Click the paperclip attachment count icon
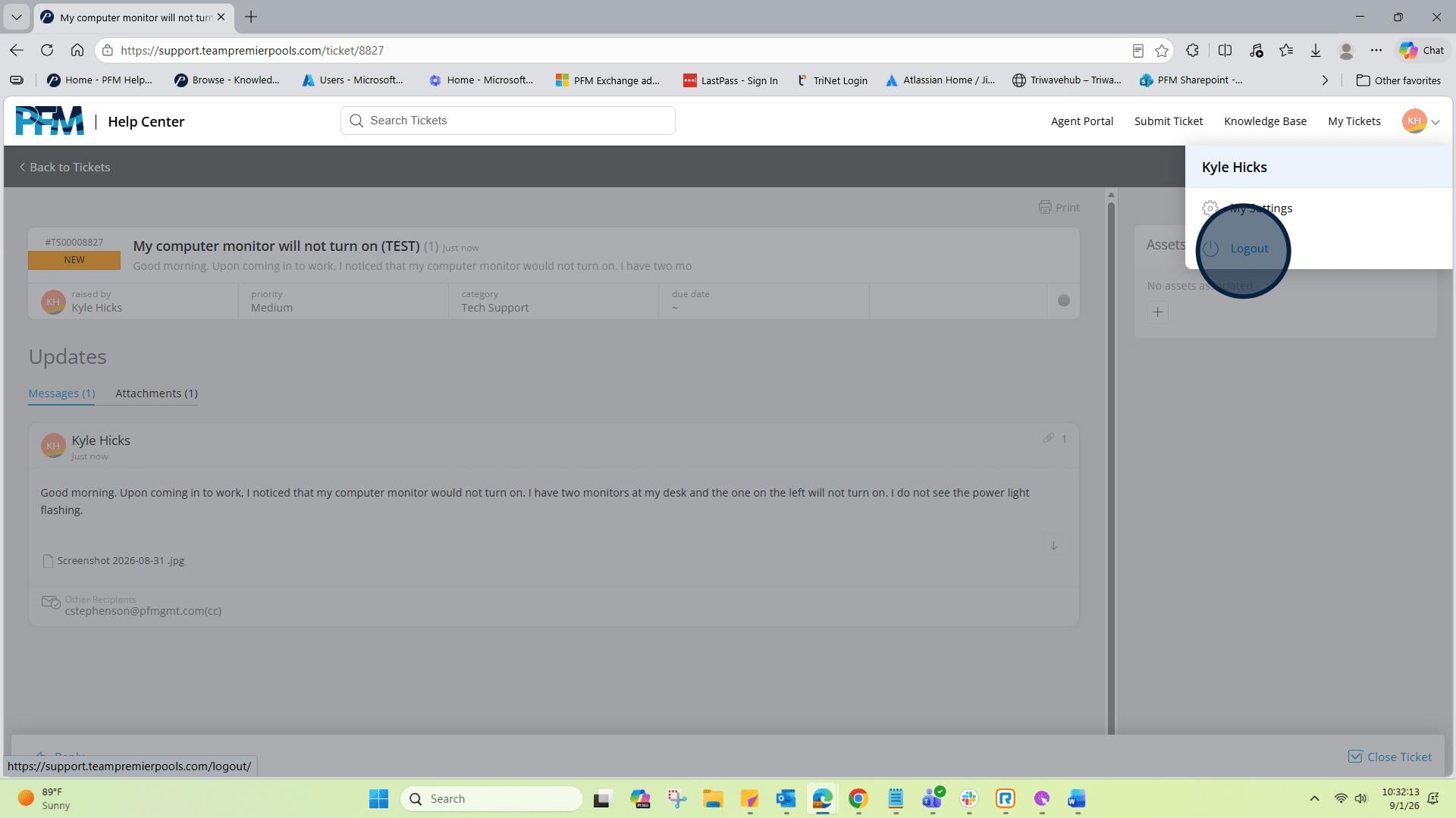 [1048, 438]
